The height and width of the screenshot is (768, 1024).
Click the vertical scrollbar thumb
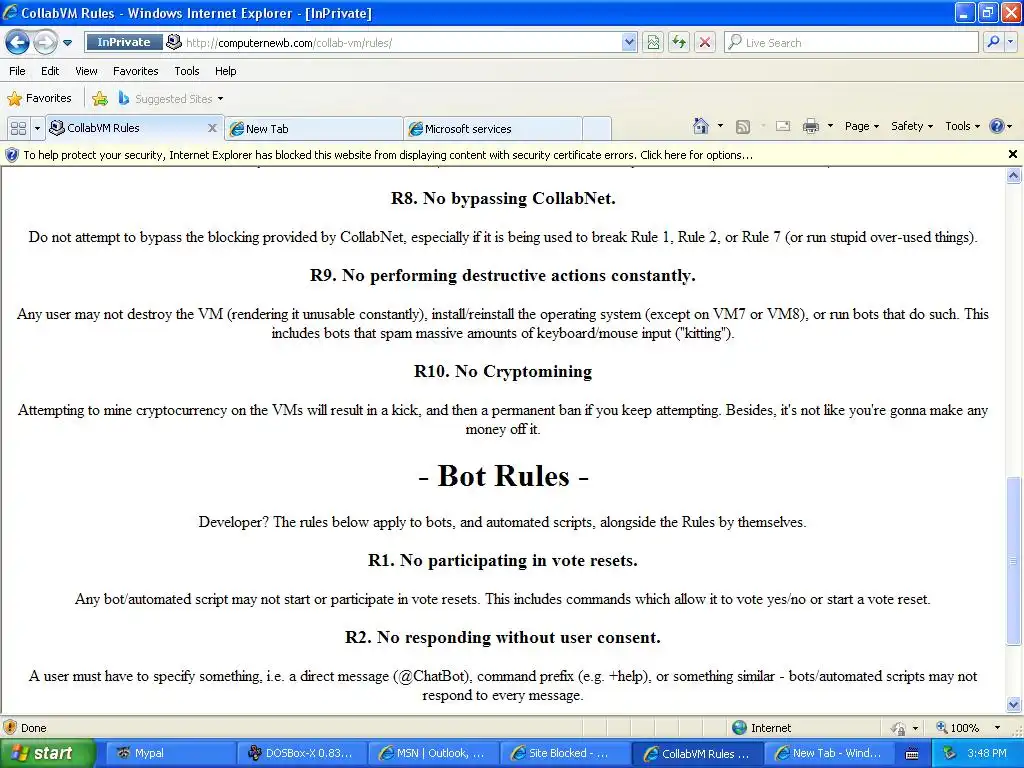[x=1014, y=561]
